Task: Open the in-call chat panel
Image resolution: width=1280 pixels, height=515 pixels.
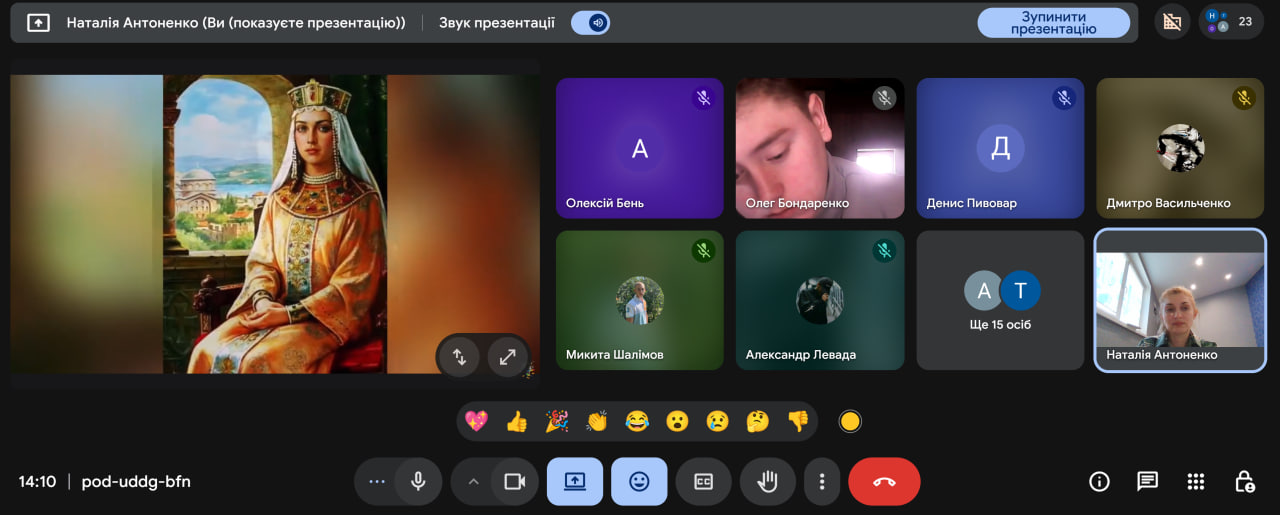Action: pyautogui.click(x=1147, y=481)
